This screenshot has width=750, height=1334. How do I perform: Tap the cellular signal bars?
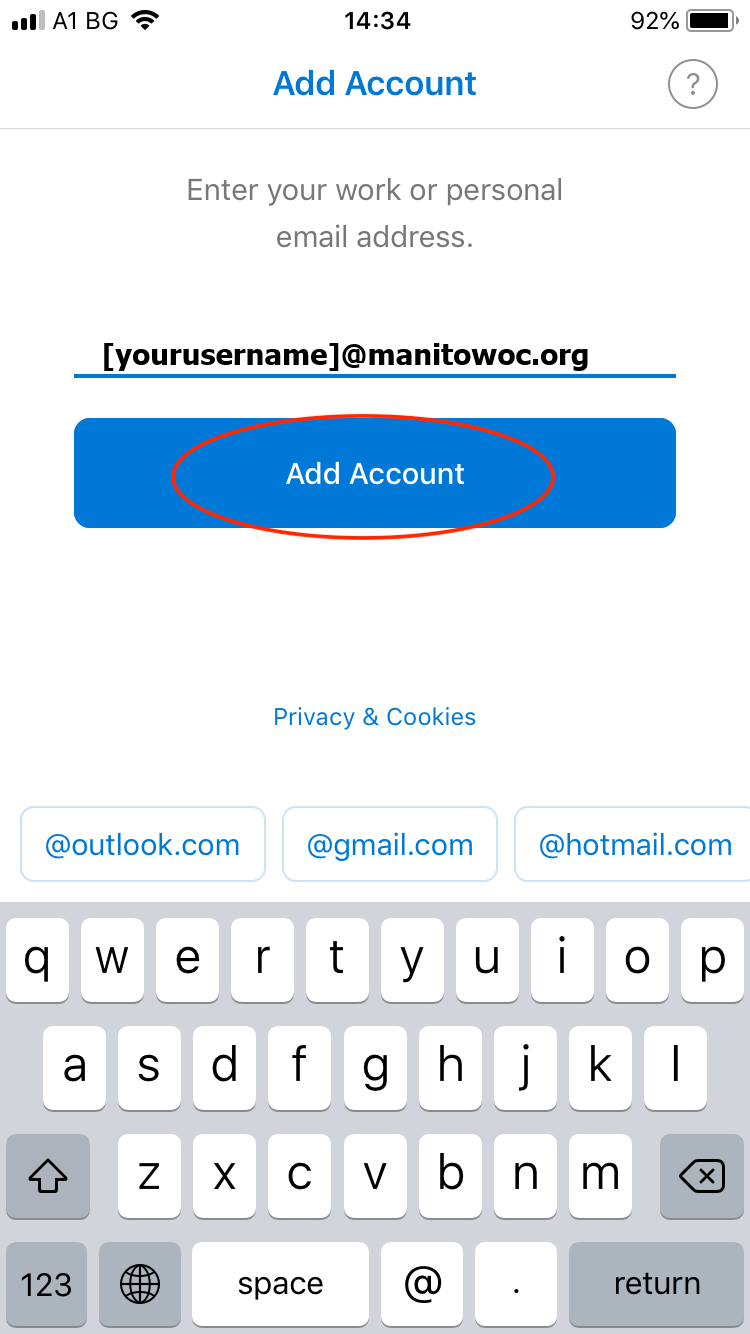28,20
